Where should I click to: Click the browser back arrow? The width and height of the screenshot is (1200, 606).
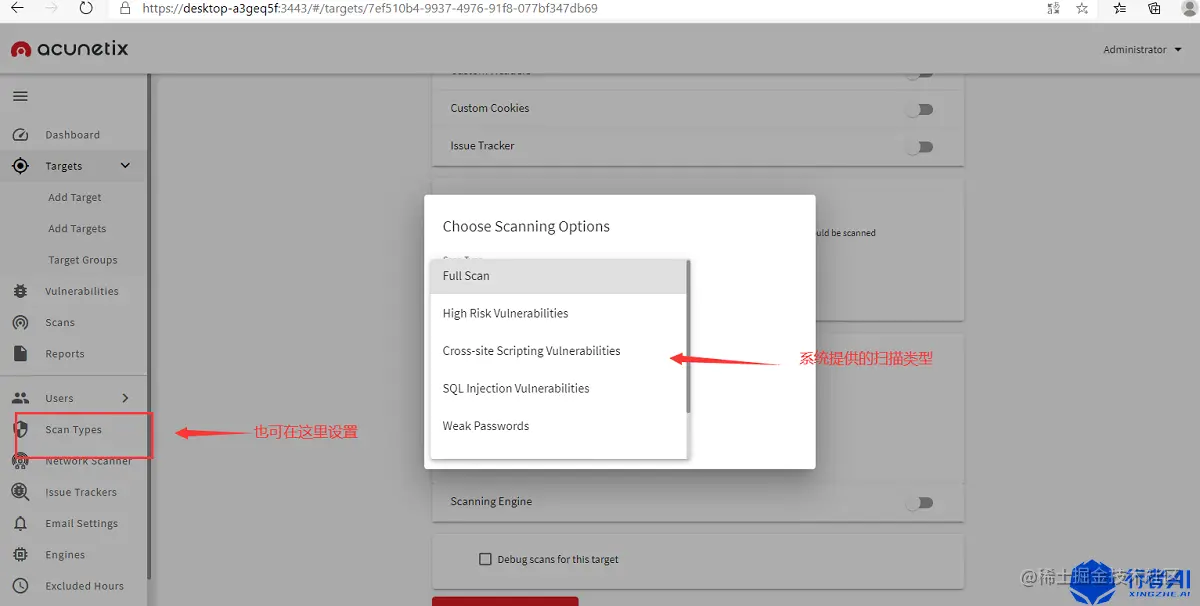pos(17,8)
